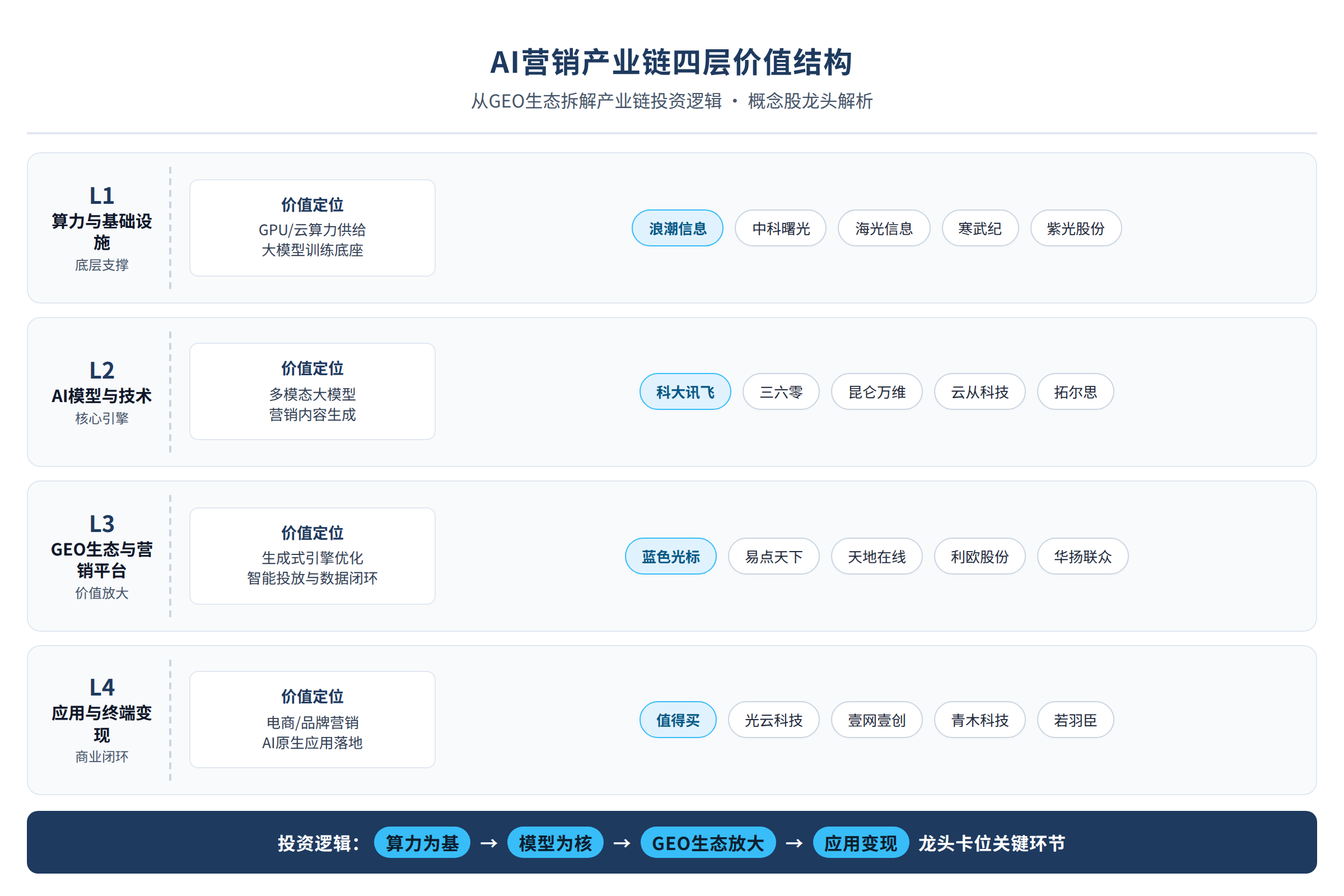Click the 浪潮信息 highlighted tag

677,228
